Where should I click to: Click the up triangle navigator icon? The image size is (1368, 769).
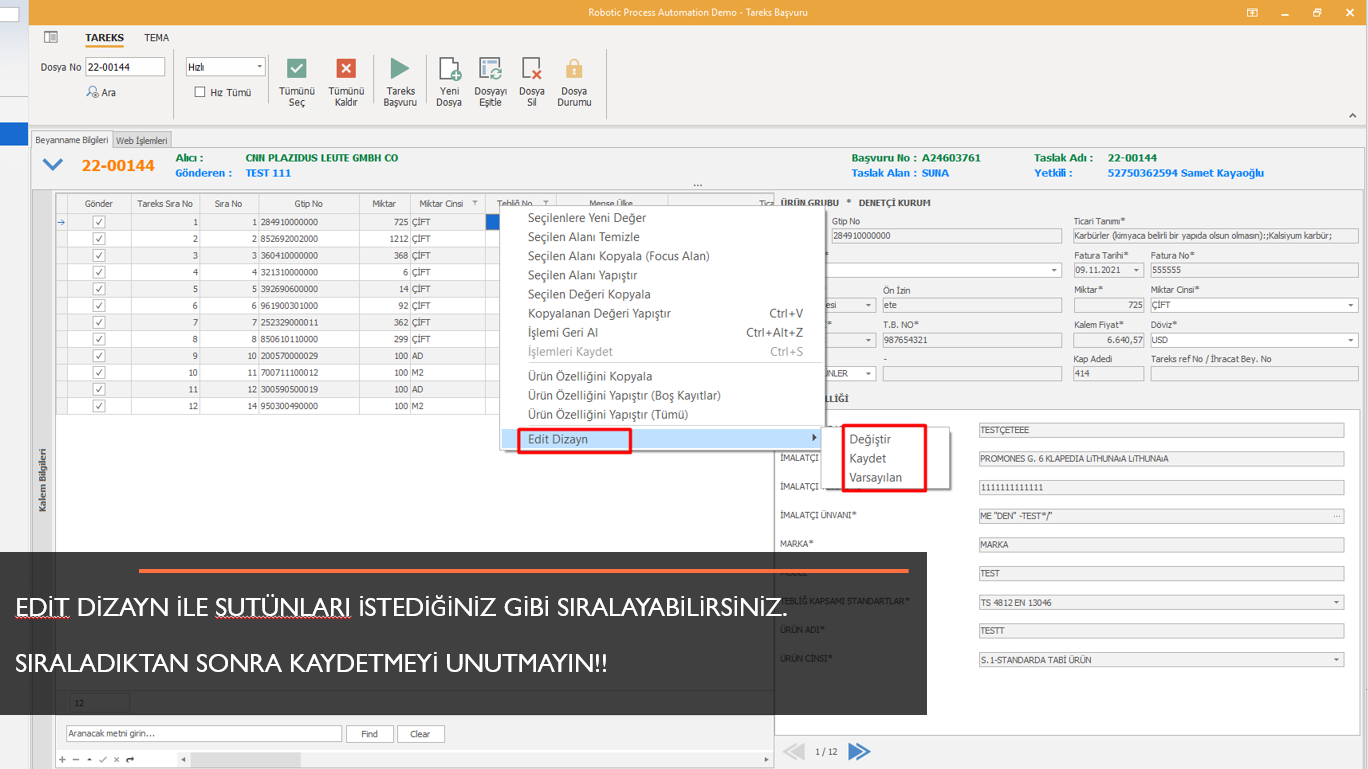tap(89, 760)
